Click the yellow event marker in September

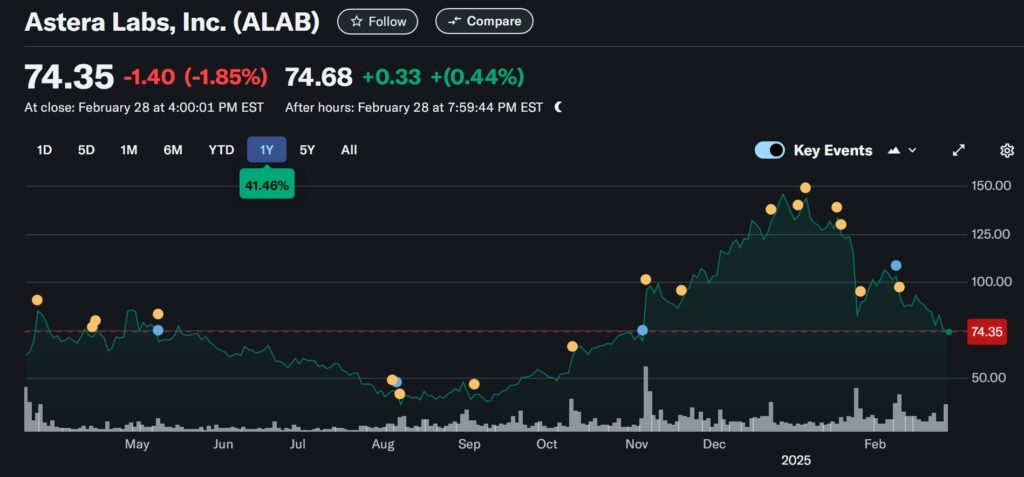tap(474, 384)
